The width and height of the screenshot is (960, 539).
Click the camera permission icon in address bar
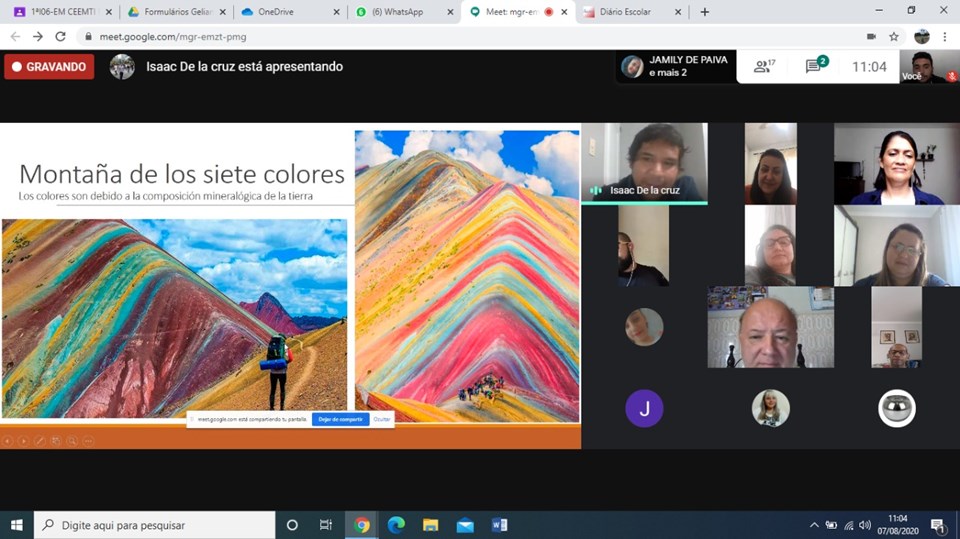[871, 36]
